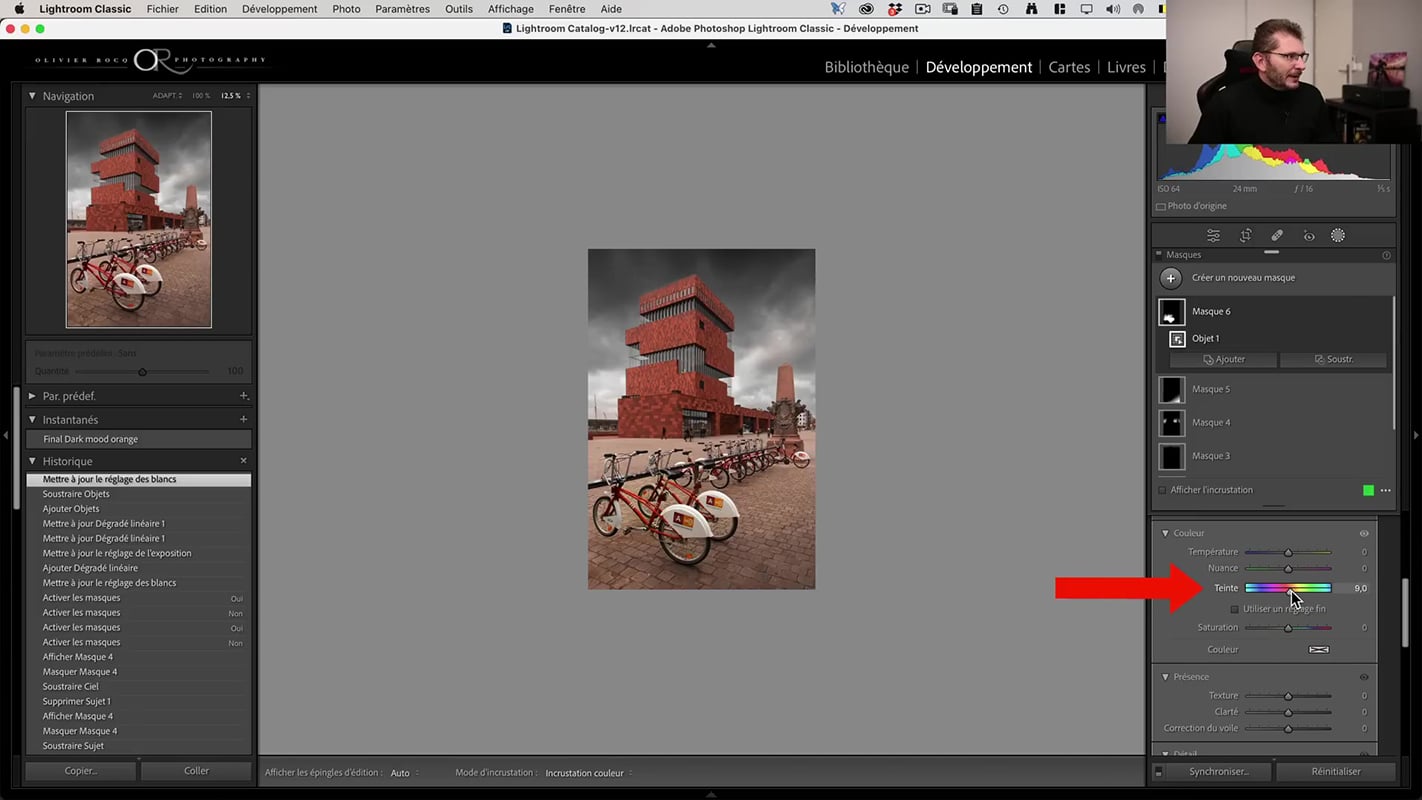Select the Healing (bandage) tool

point(1277,236)
